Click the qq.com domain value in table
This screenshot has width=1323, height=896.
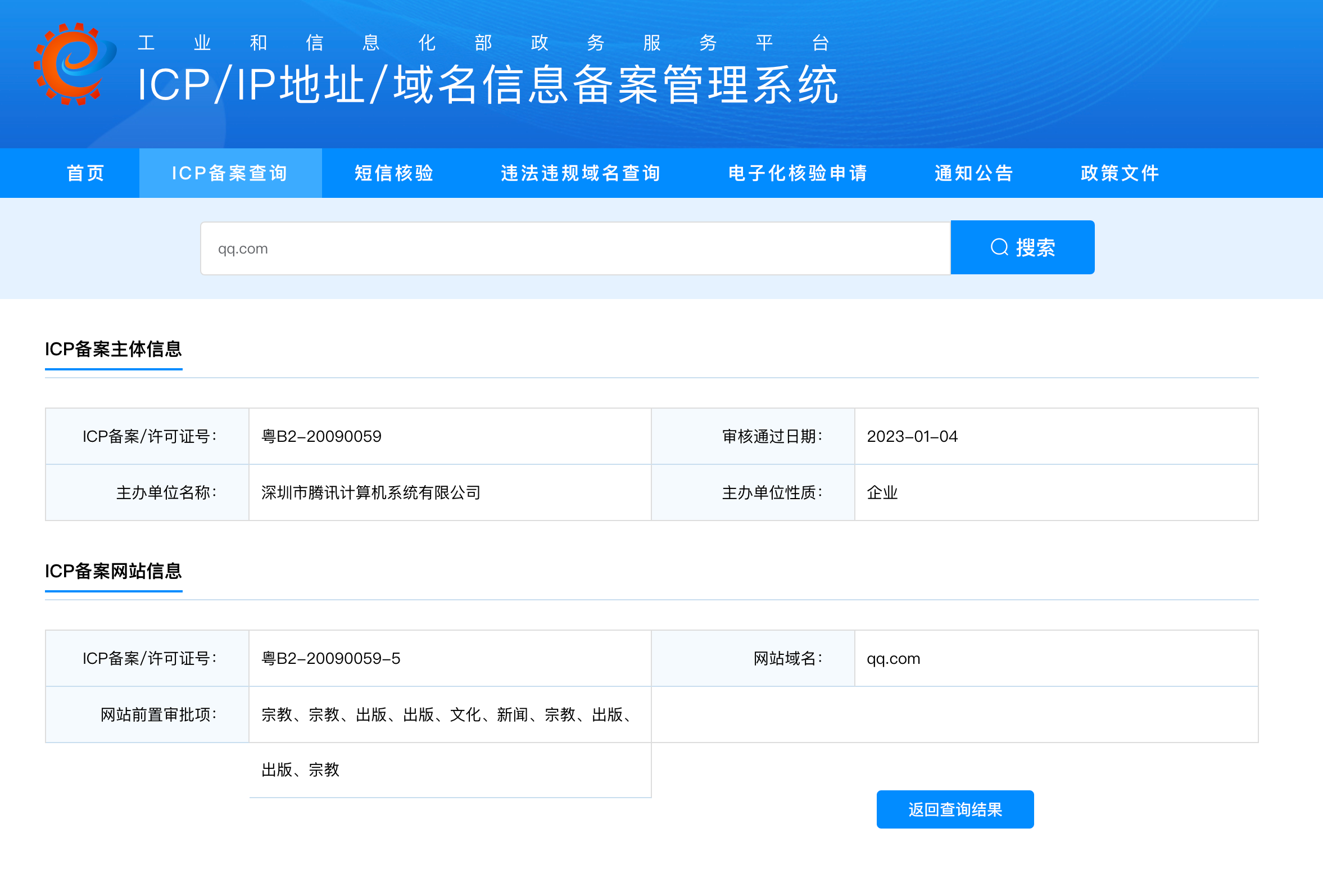coord(893,659)
